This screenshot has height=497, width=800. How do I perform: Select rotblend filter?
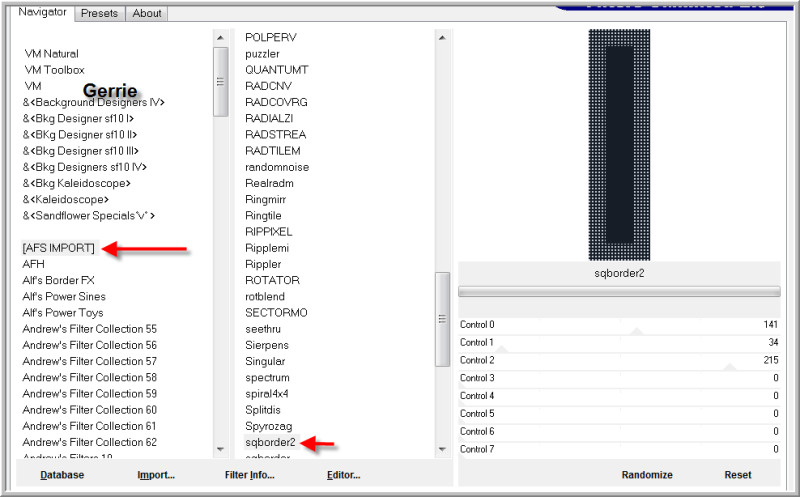coord(265,297)
